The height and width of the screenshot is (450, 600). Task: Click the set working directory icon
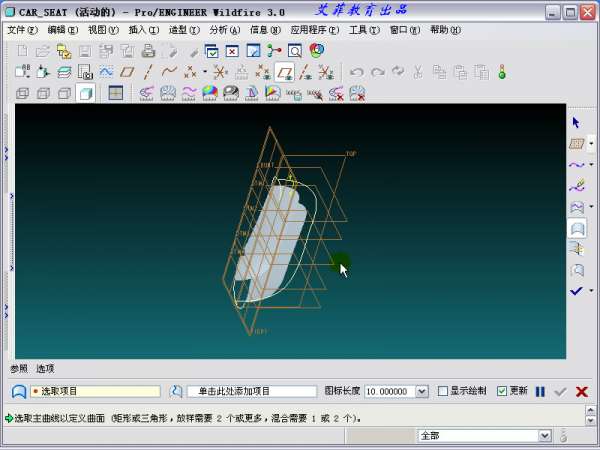click(64, 51)
